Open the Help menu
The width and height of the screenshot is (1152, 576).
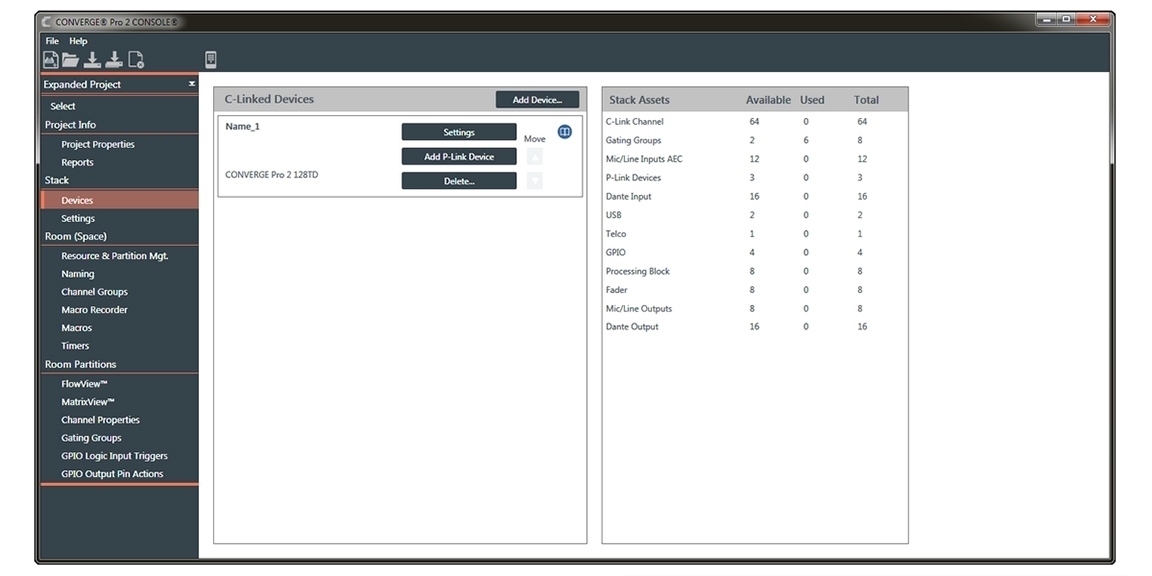(x=78, y=41)
